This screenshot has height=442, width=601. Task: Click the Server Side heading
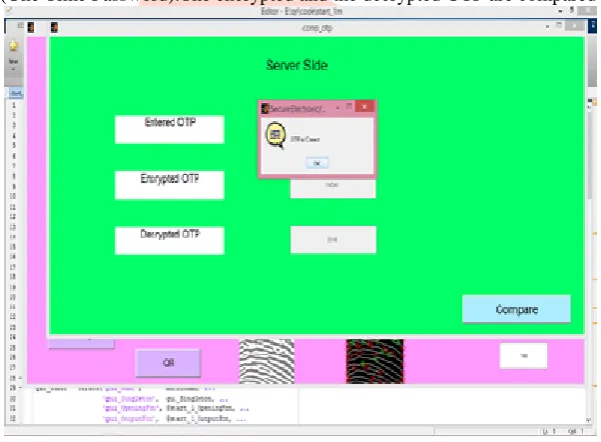coord(297,65)
